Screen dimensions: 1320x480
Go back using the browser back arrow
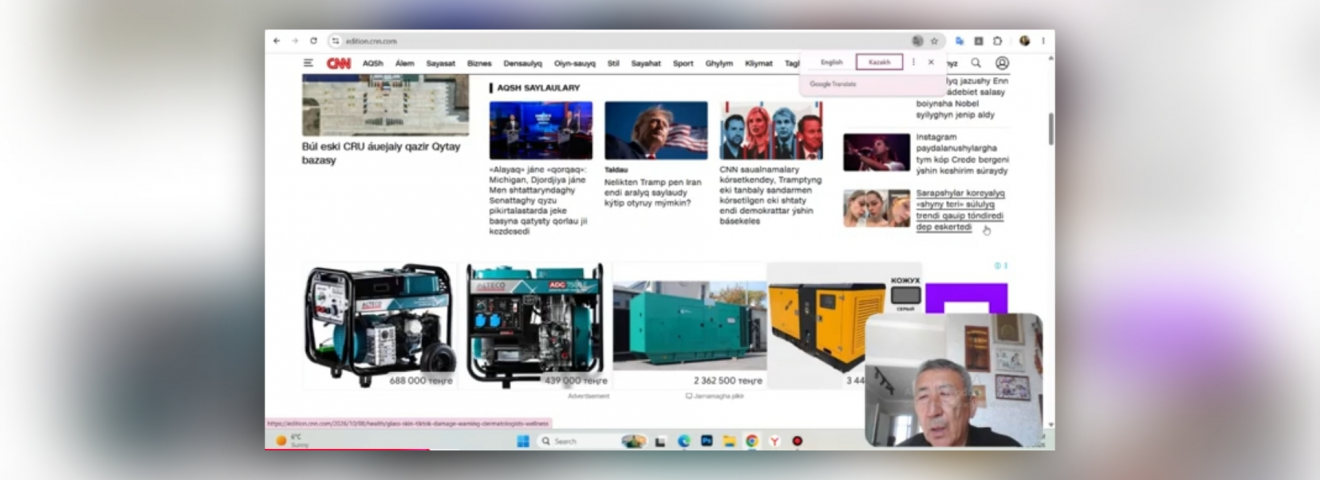[x=277, y=41]
